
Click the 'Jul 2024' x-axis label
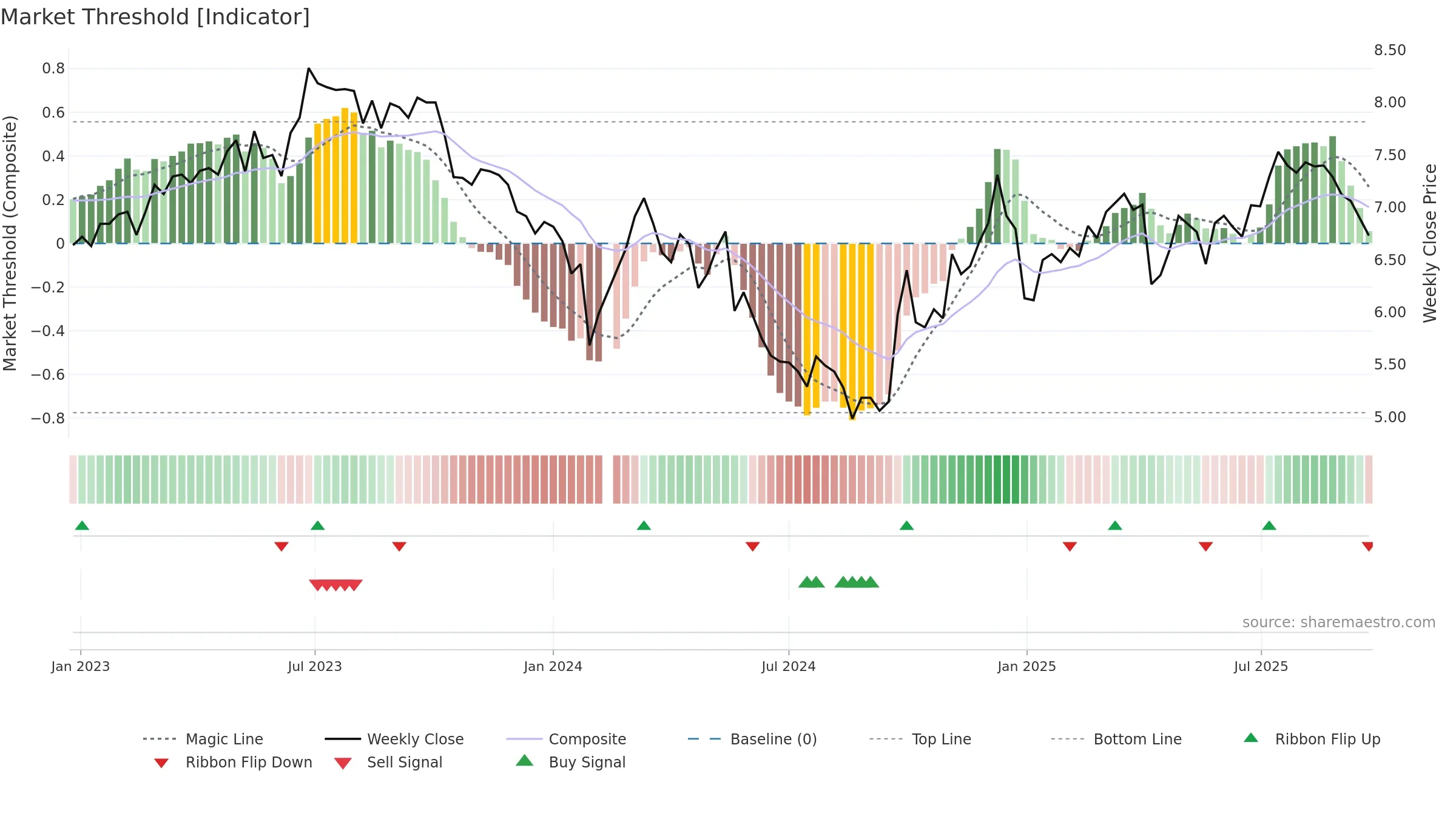(789, 667)
